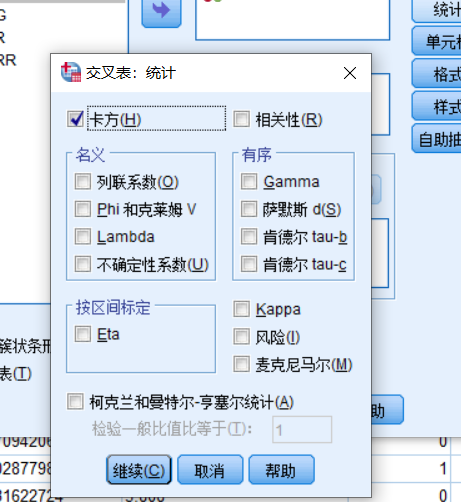
Task: Check the Phi 和克莱姆 V option
Action: (83, 209)
